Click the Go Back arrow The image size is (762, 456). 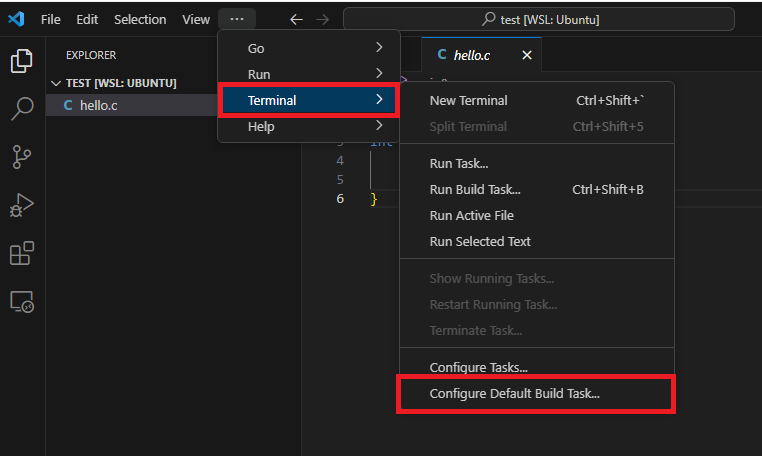tap(296, 19)
